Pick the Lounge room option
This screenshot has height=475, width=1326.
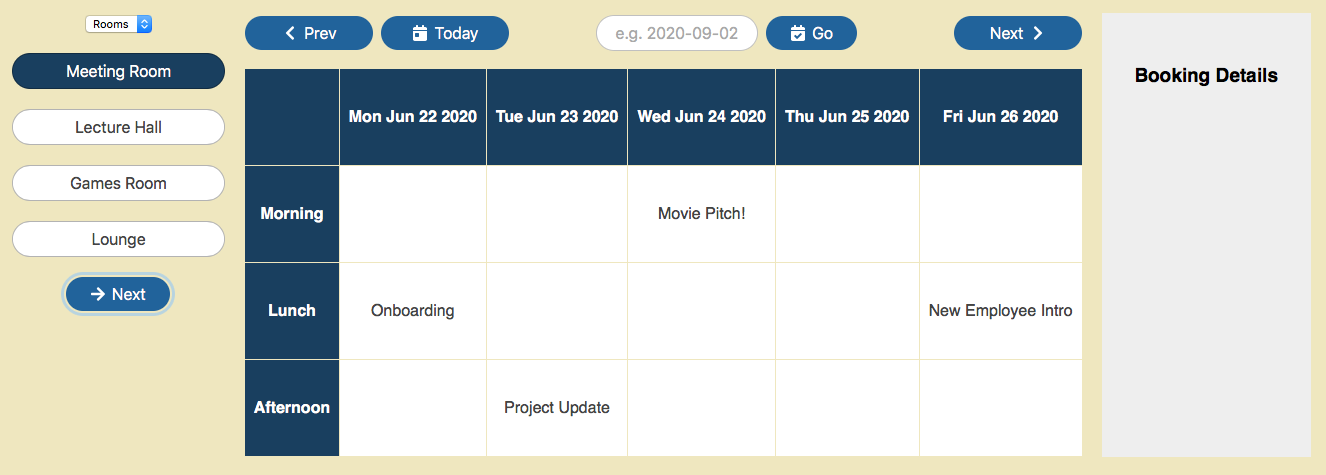(118, 239)
